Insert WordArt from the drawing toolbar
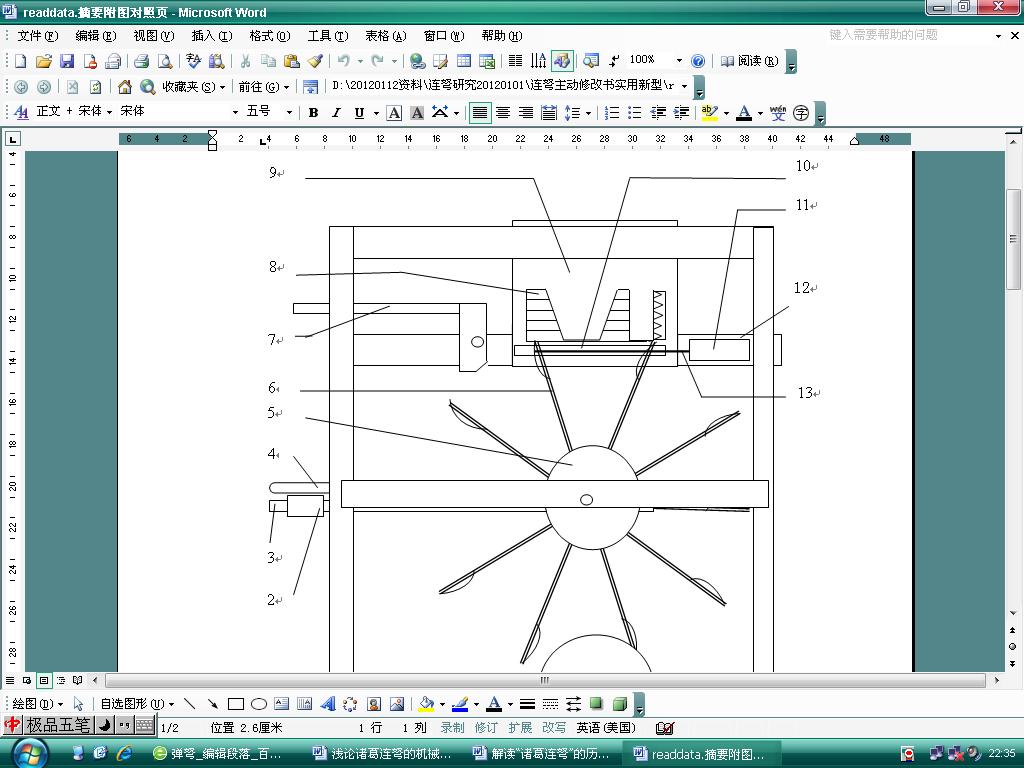 (x=327, y=704)
